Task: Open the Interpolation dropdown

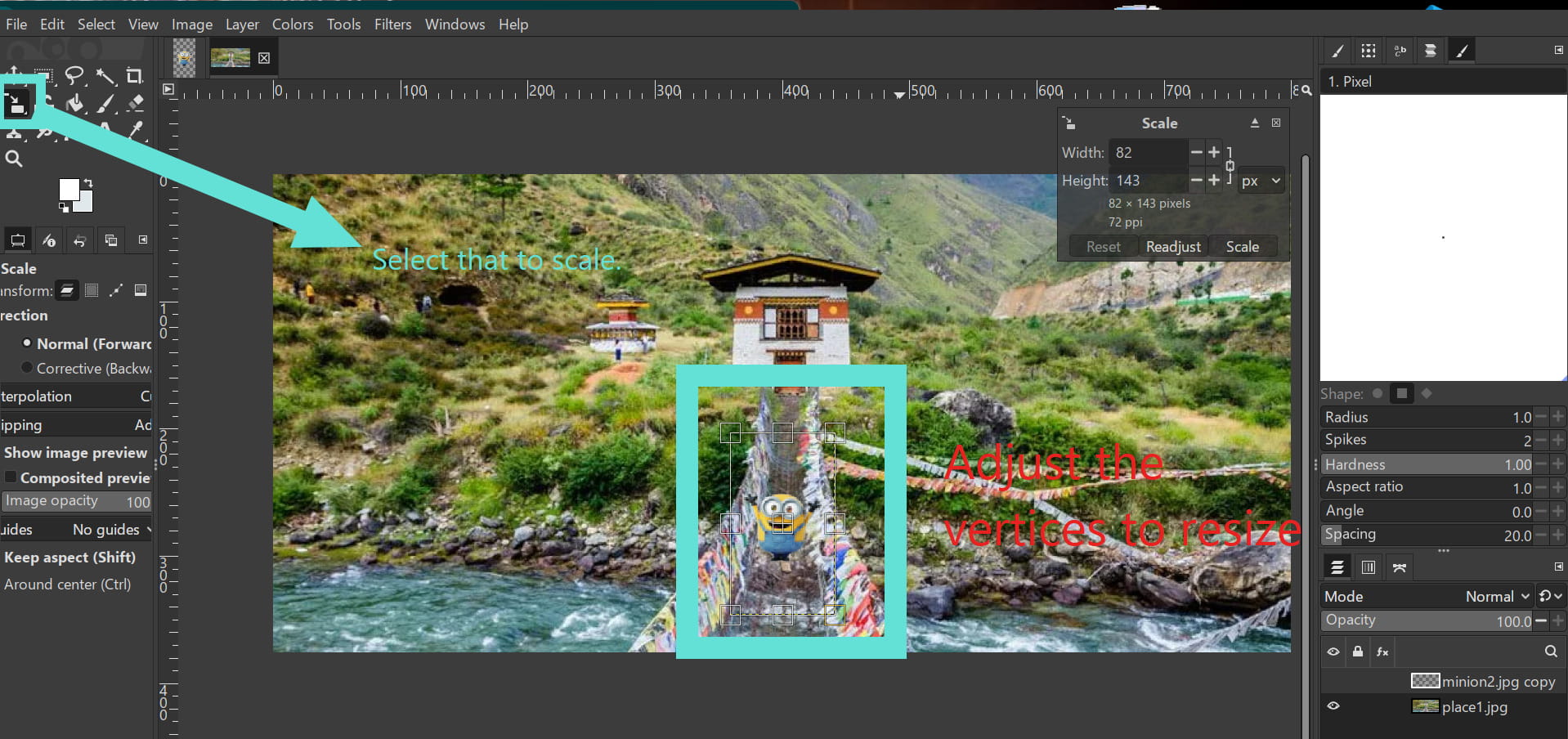Action: tap(76, 396)
